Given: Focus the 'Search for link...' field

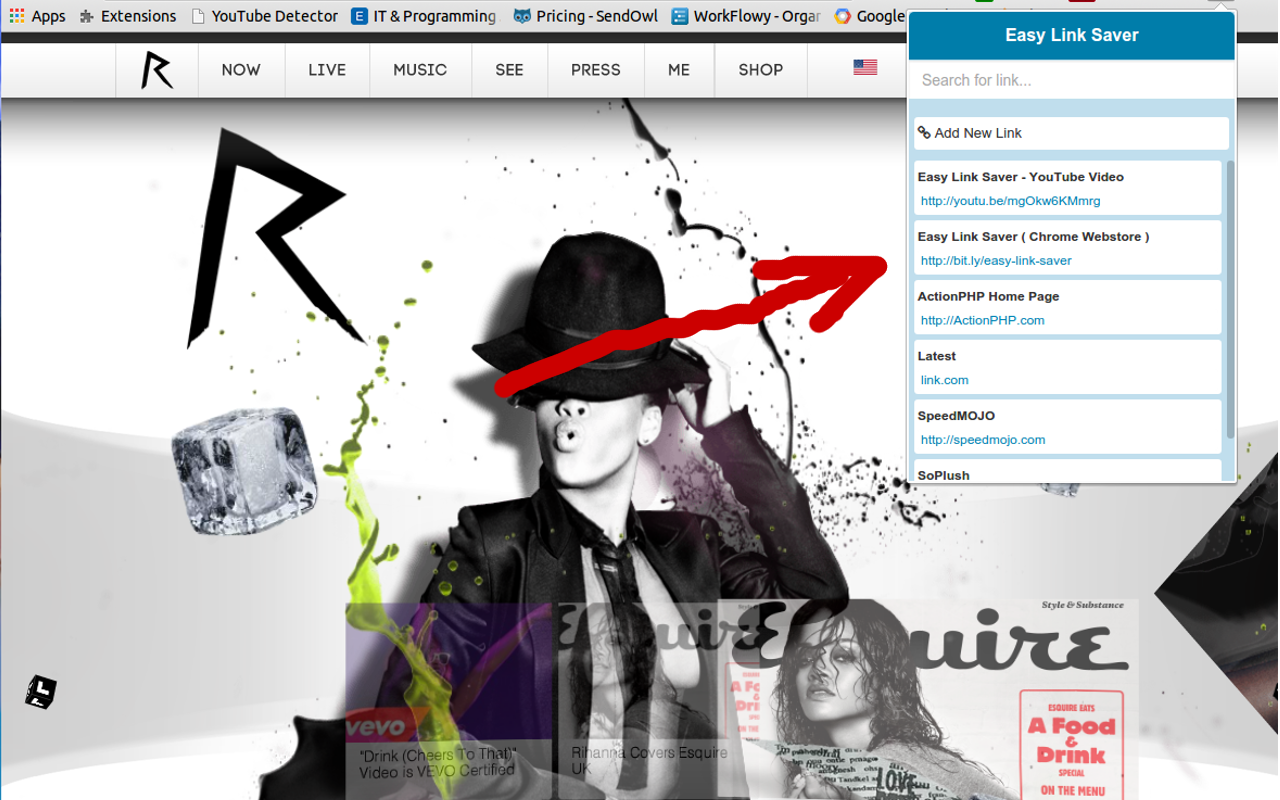Looking at the screenshot, I should point(1071,80).
